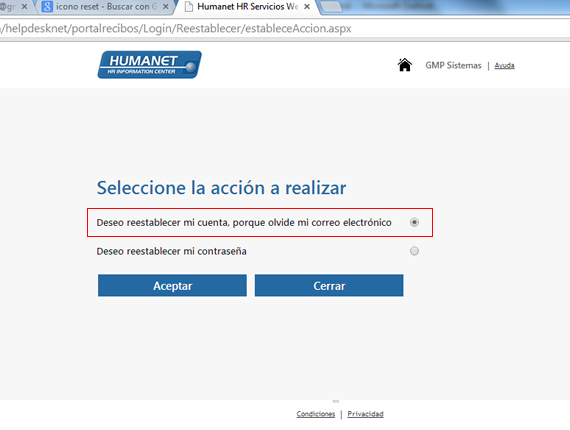Close the Humanet HR Servicios tab
Screen dimensions: 570x430
(307, 7)
